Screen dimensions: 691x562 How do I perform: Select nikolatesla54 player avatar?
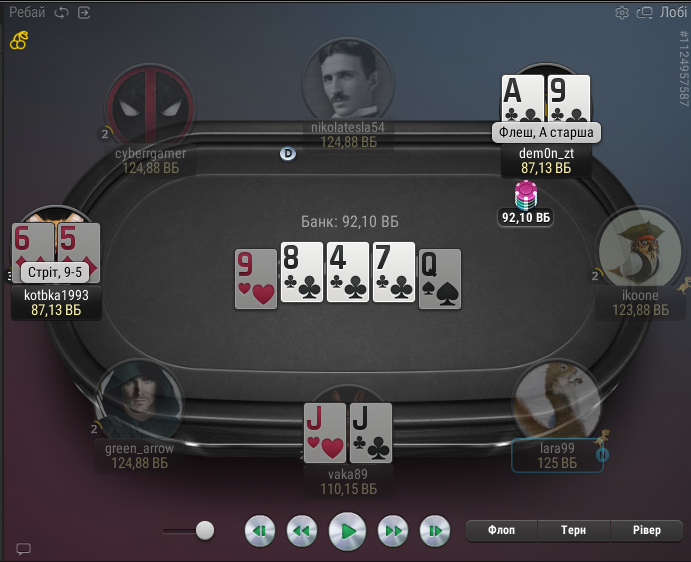click(x=348, y=82)
